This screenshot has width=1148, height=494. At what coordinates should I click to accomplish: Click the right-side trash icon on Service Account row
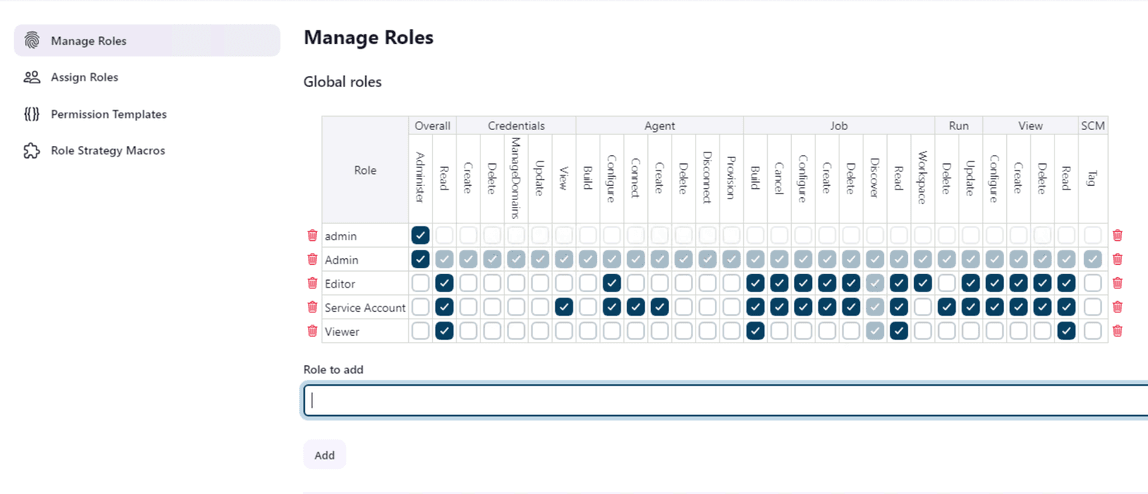1117,308
